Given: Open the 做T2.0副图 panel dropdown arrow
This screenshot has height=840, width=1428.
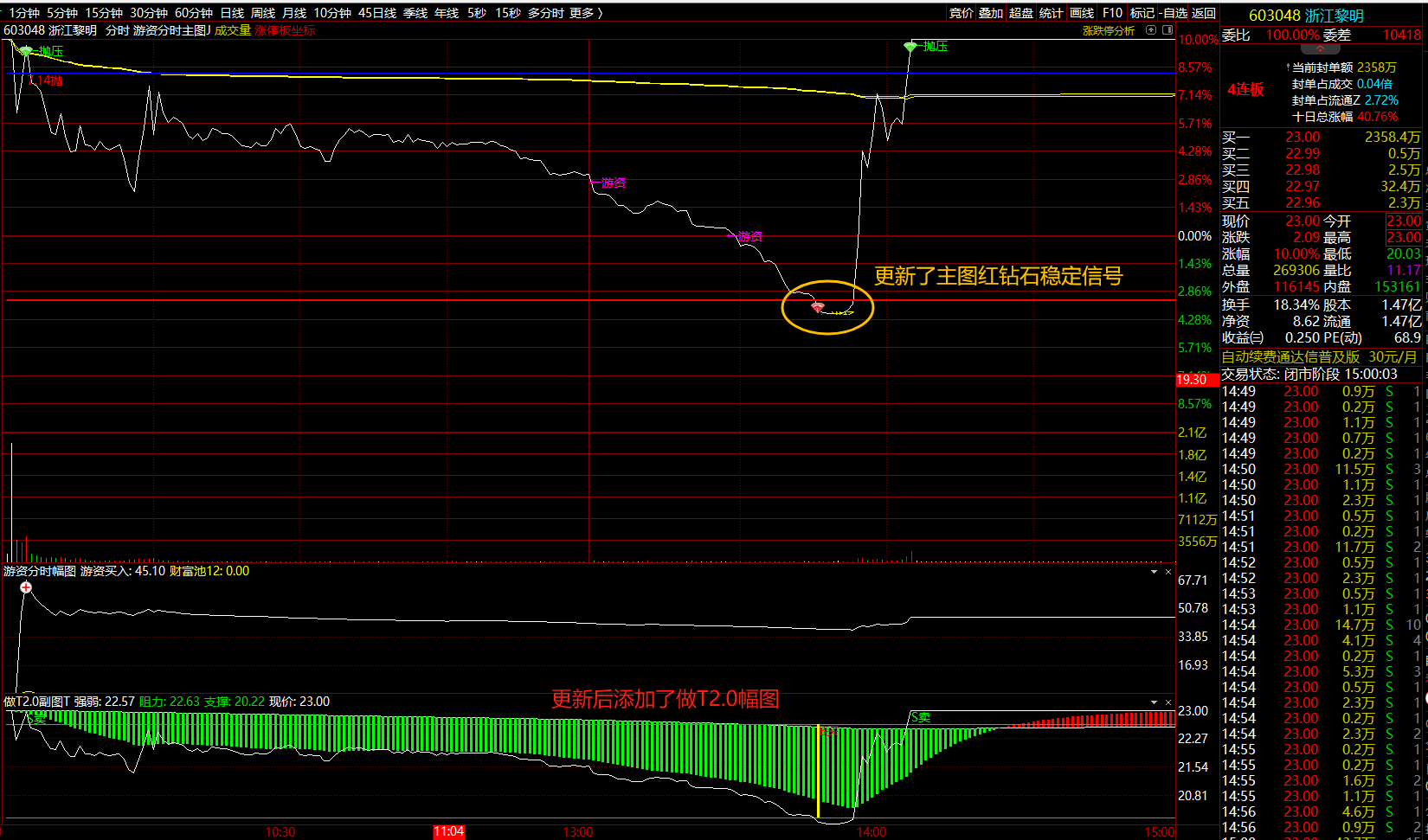Looking at the screenshot, I should [1154, 702].
